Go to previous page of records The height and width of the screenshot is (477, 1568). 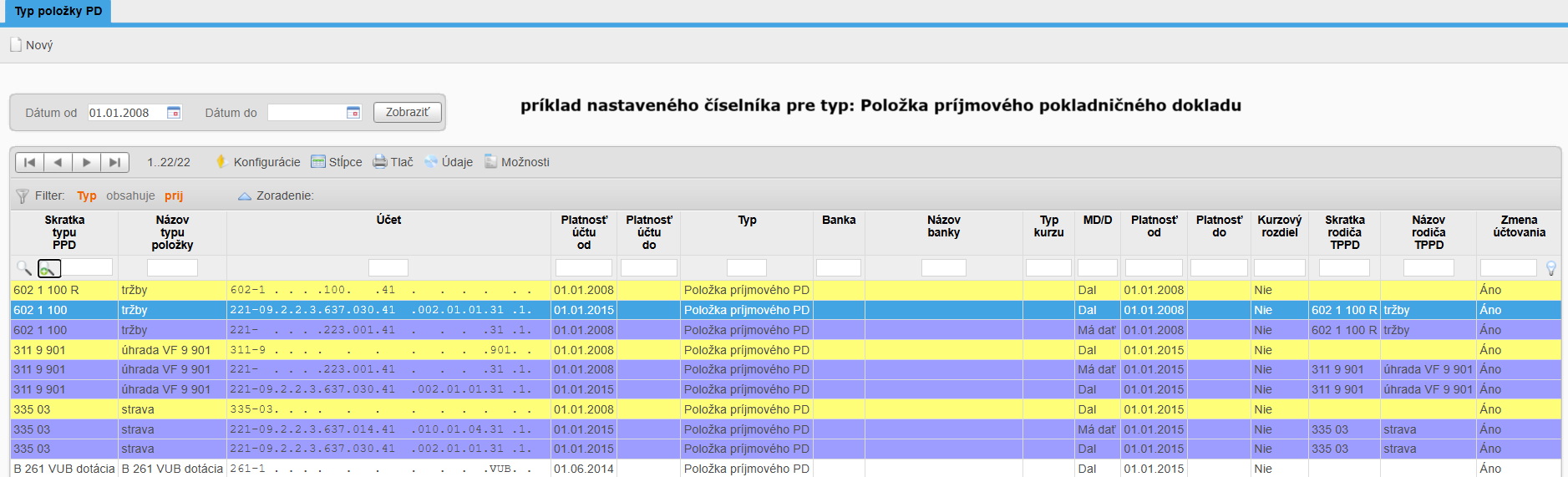click(58, 162)
